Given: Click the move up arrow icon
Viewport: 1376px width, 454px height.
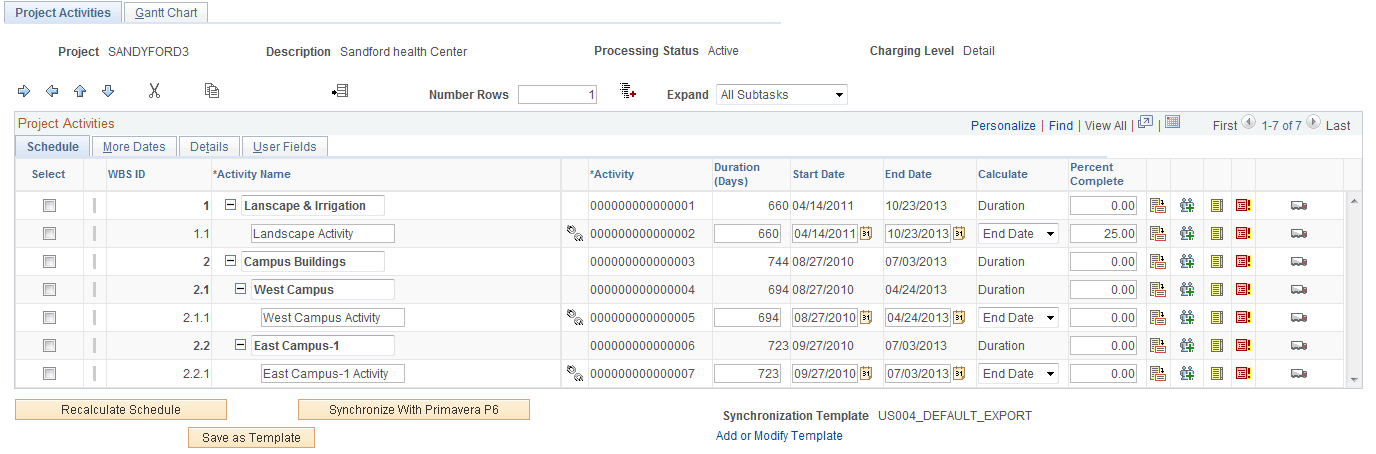Looking at the screenshot, I should [80, 91].
